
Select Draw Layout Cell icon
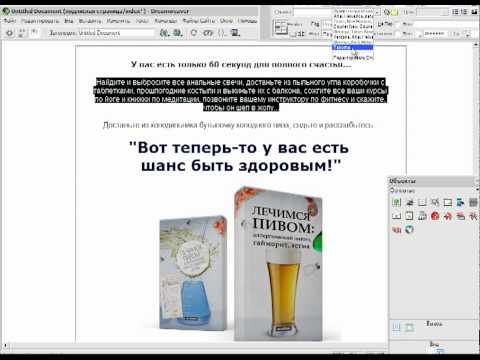point(409,328)
